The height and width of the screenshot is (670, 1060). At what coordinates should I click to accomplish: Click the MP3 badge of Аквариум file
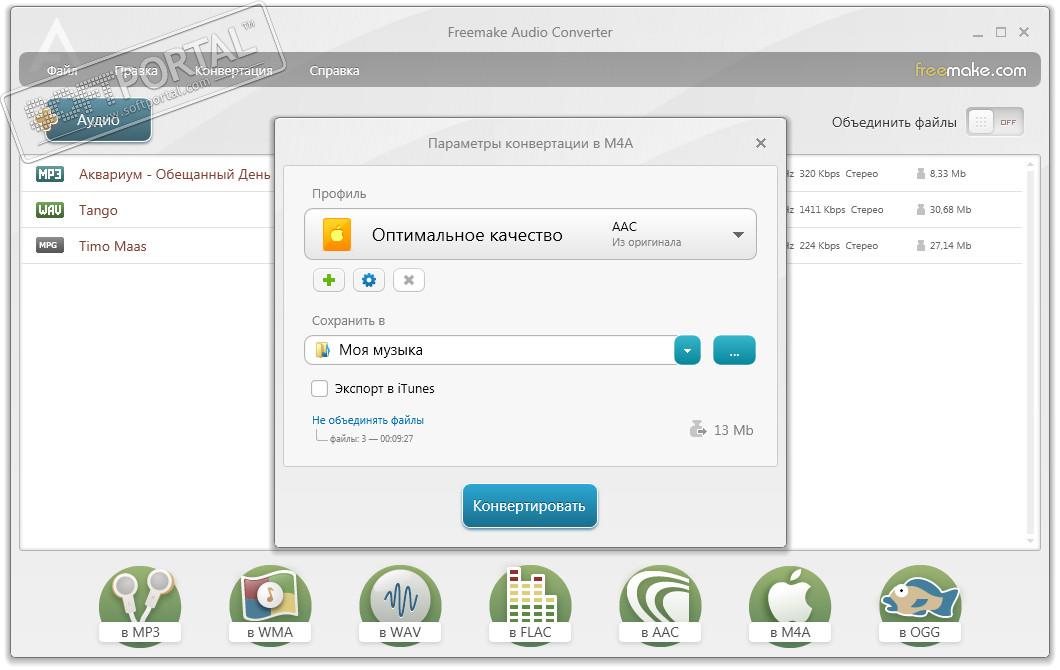pos(49,174)
